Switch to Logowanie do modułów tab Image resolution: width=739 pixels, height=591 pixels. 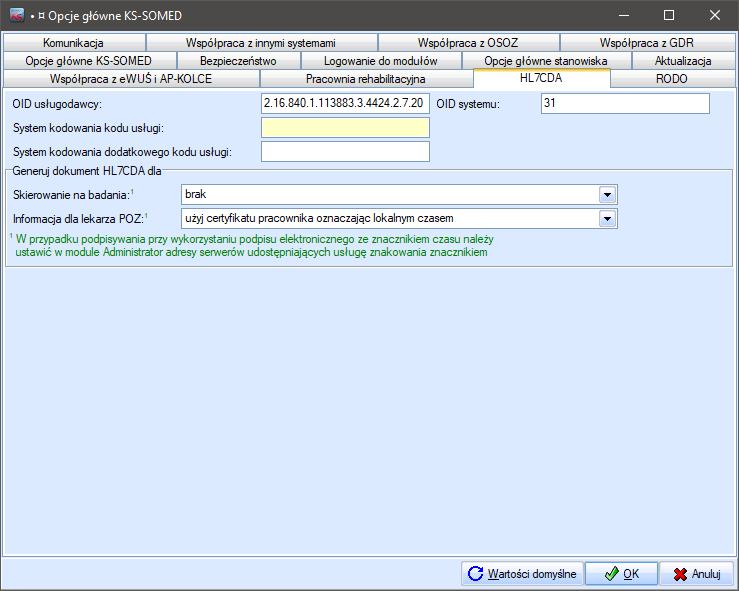(x=381, y=61)
